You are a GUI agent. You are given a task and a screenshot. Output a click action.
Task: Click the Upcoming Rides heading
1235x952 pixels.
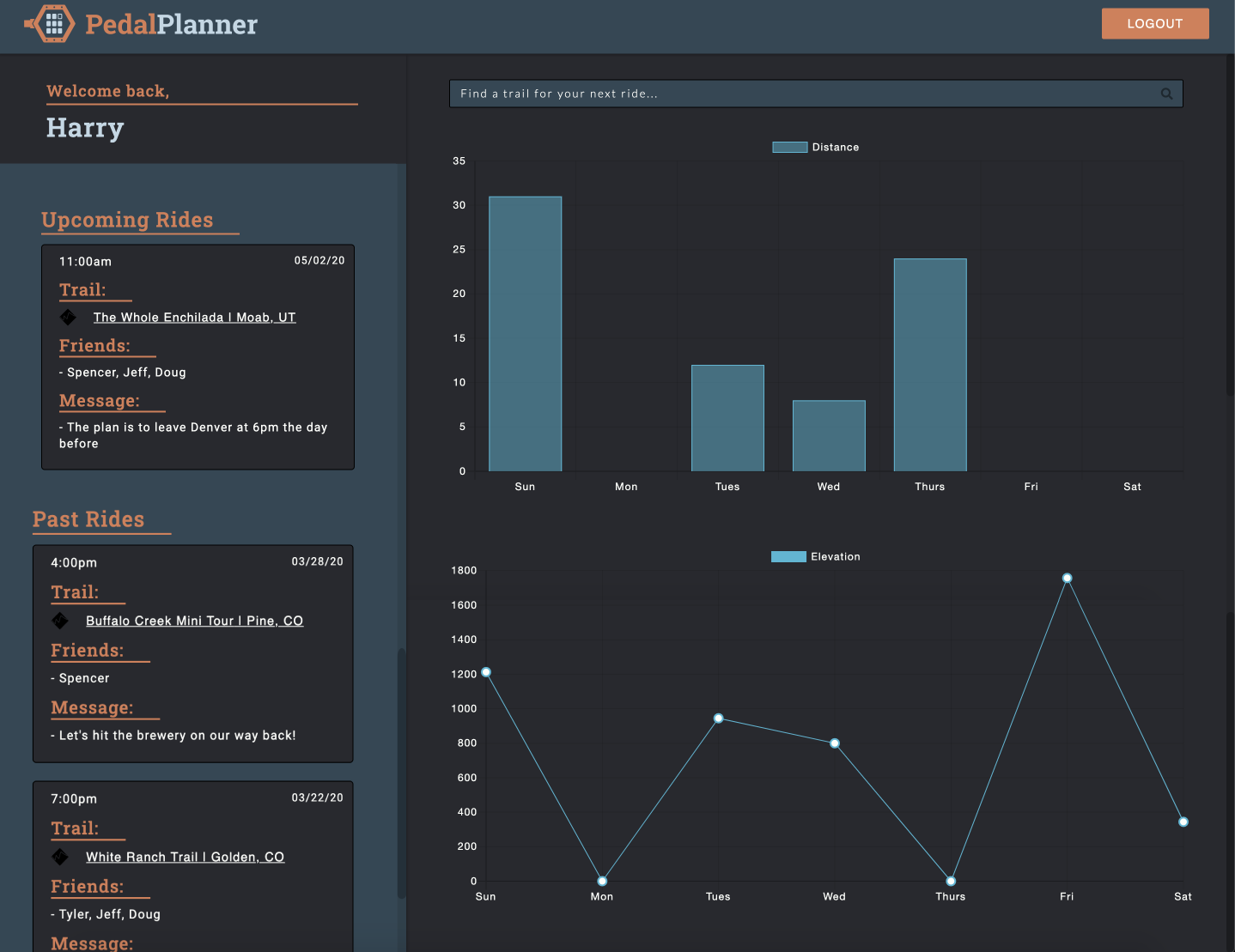[x=127, y=221]
